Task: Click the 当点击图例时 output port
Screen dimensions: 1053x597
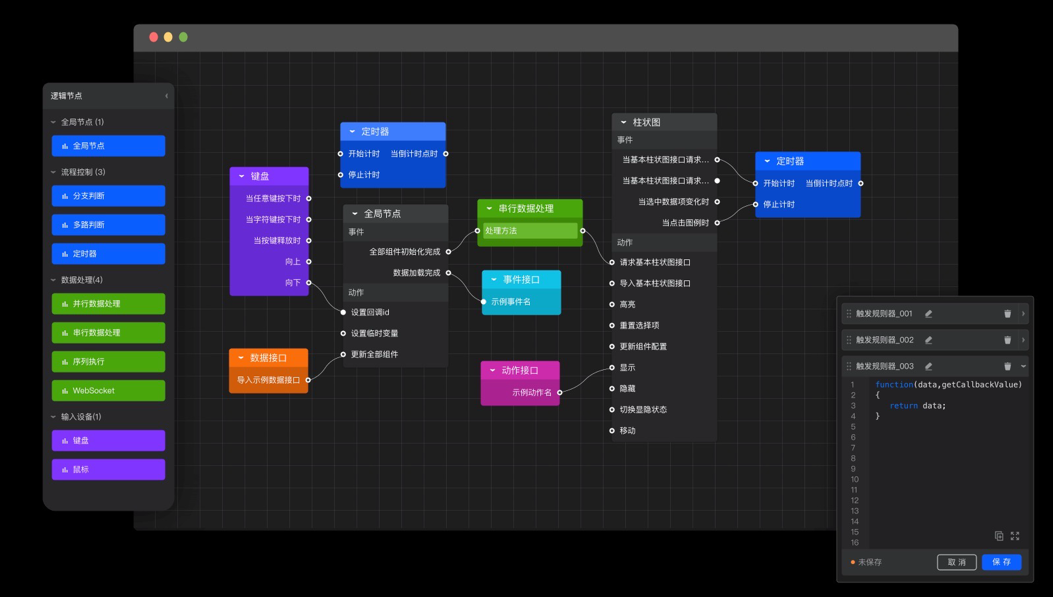Action: [717, 223]
